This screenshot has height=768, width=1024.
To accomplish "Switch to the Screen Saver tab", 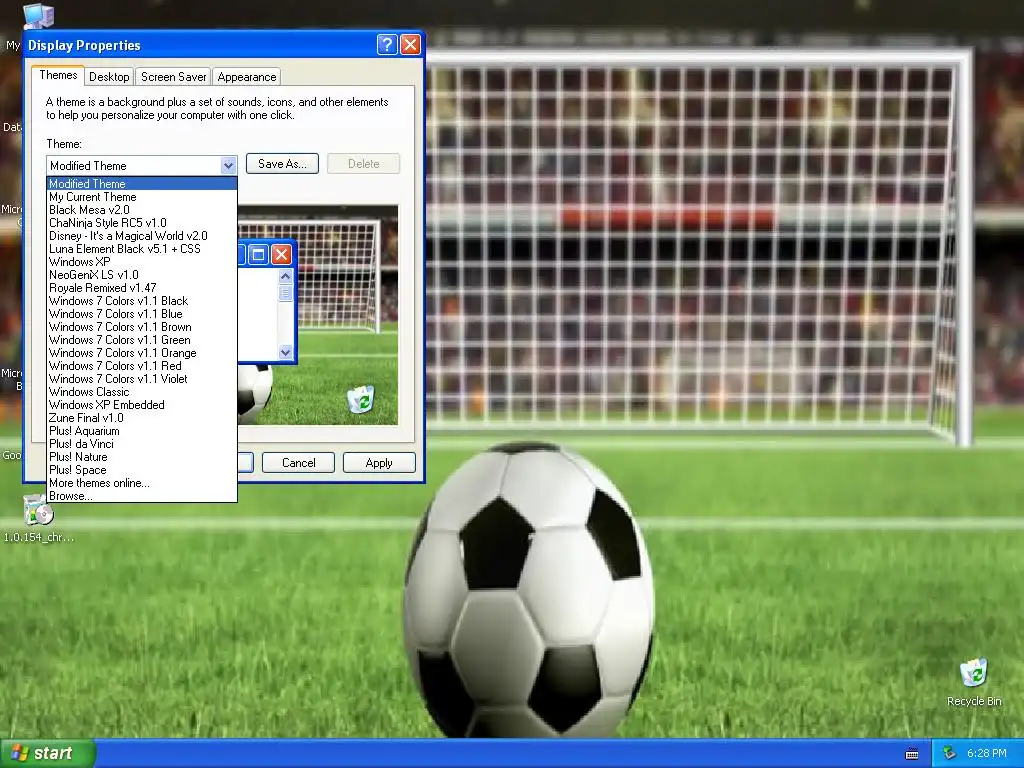I will pyautogui.click(x=174, y=76).
